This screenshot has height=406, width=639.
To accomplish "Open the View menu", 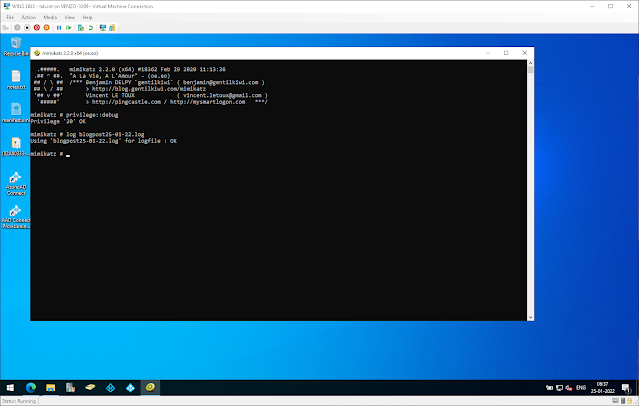I will pyautogui.click(x=70, y=17).
